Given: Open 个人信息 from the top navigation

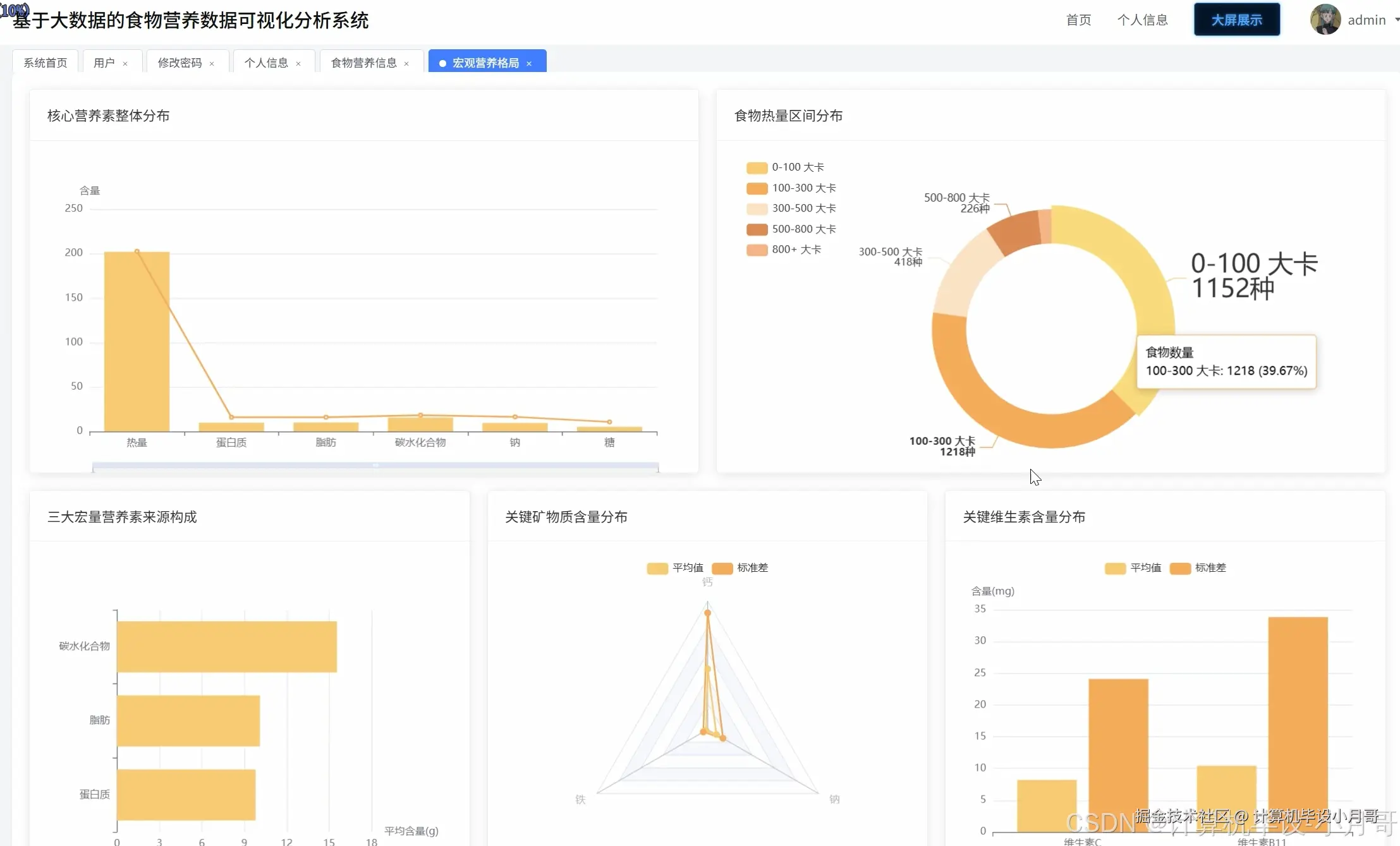Looking at the screenshot, I should click(1143, 20).
